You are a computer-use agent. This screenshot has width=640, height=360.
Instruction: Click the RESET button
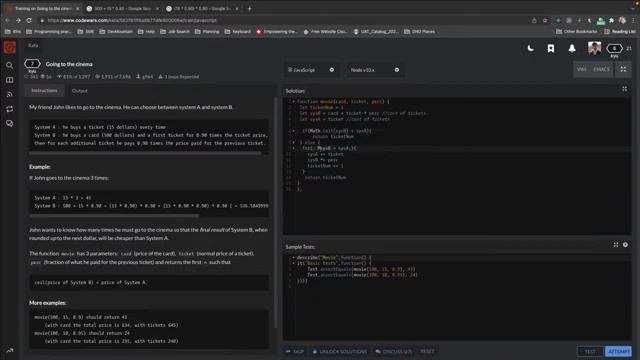427,351
